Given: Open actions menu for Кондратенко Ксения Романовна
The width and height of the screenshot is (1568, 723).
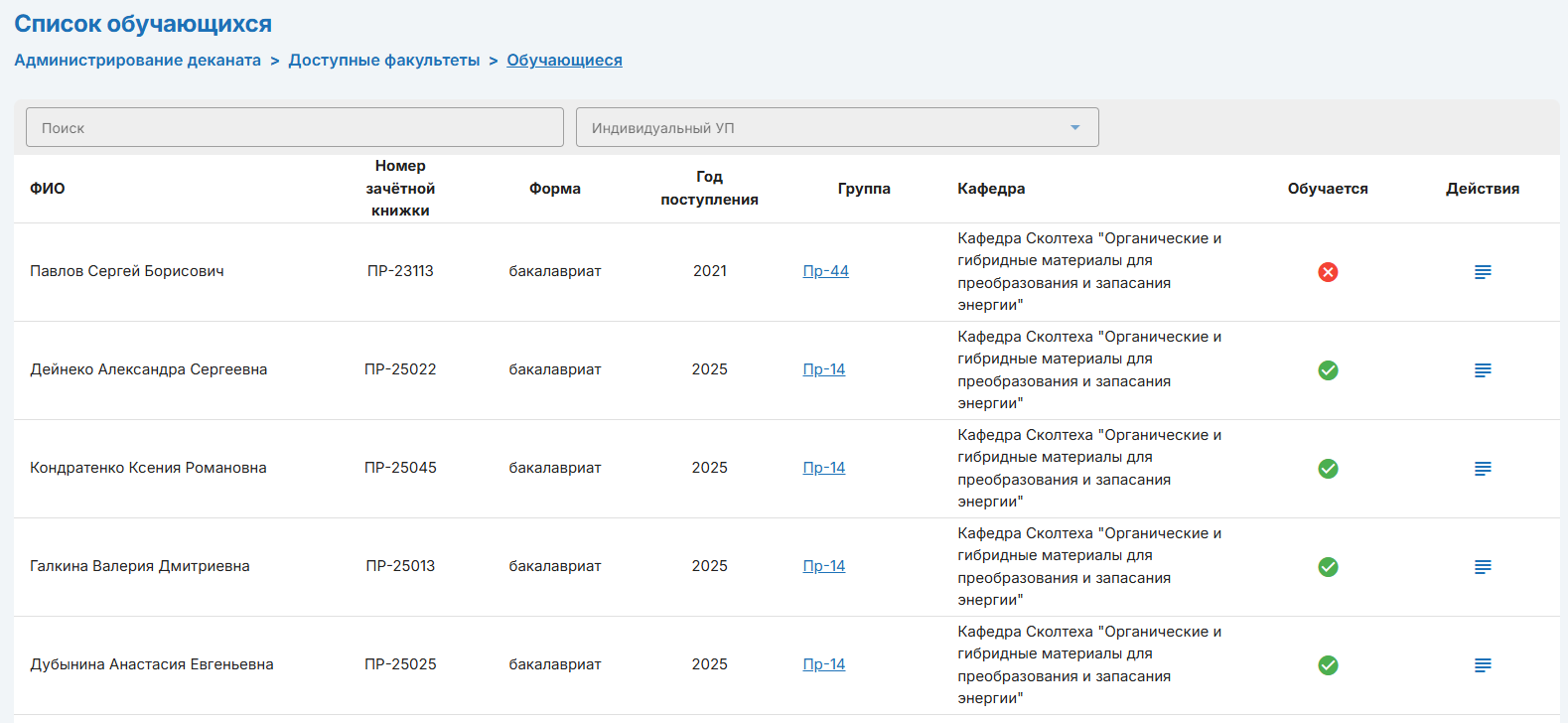Looking at the screenshot, I should (x=1482, y=469).
